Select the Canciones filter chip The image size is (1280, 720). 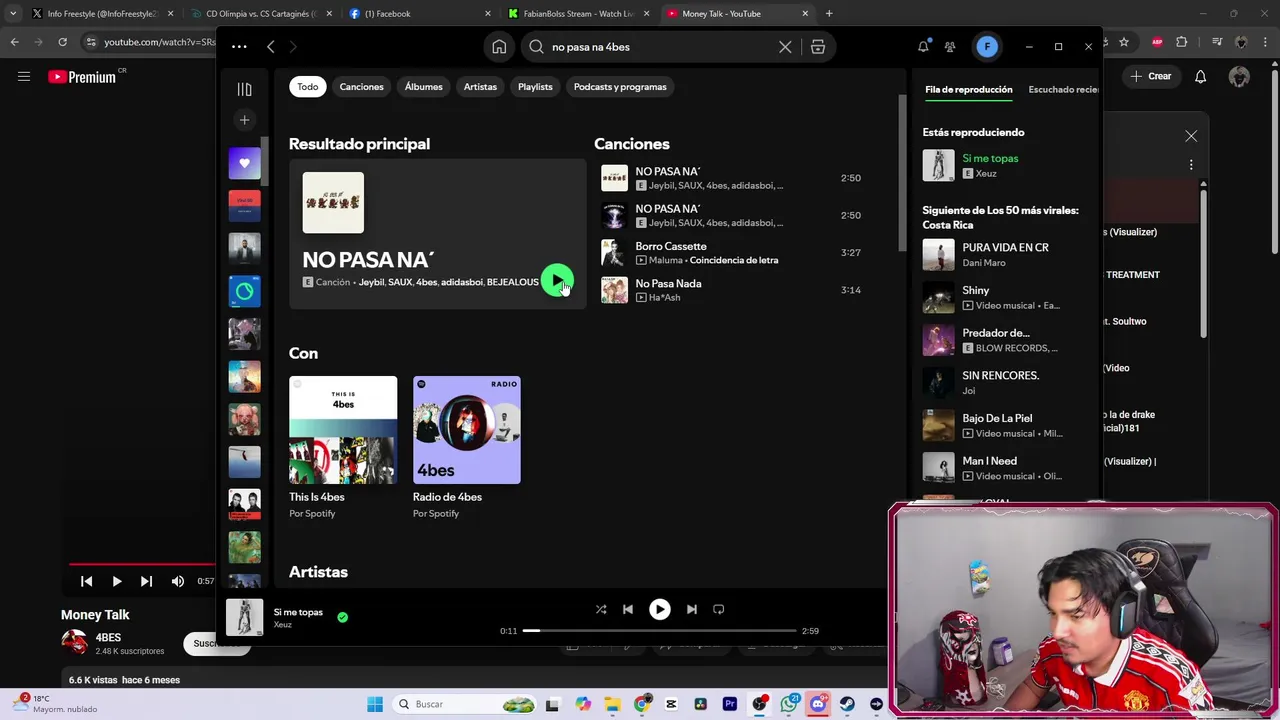(x=361, y=87)
